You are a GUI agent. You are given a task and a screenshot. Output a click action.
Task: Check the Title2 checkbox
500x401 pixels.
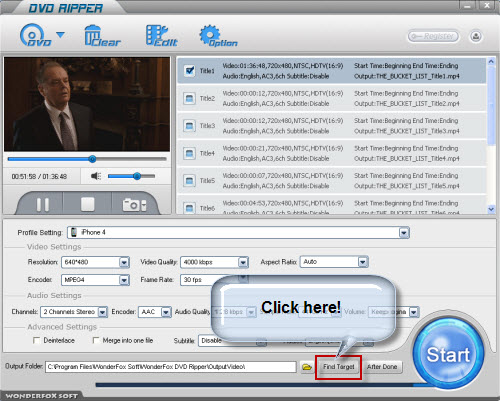[189, 98]
